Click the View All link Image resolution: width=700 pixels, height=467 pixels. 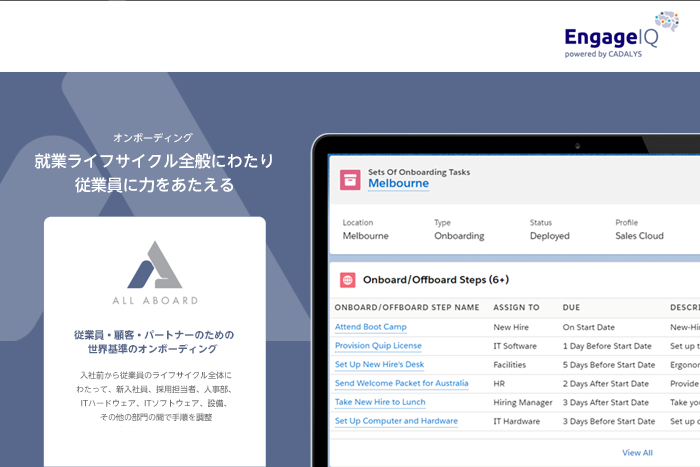click(x=637, y=453)
